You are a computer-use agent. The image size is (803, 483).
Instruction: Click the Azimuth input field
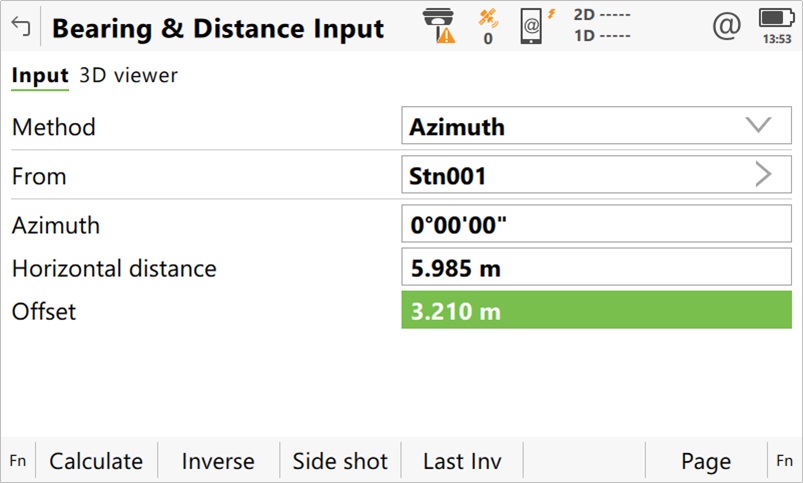tap(596, 225)
